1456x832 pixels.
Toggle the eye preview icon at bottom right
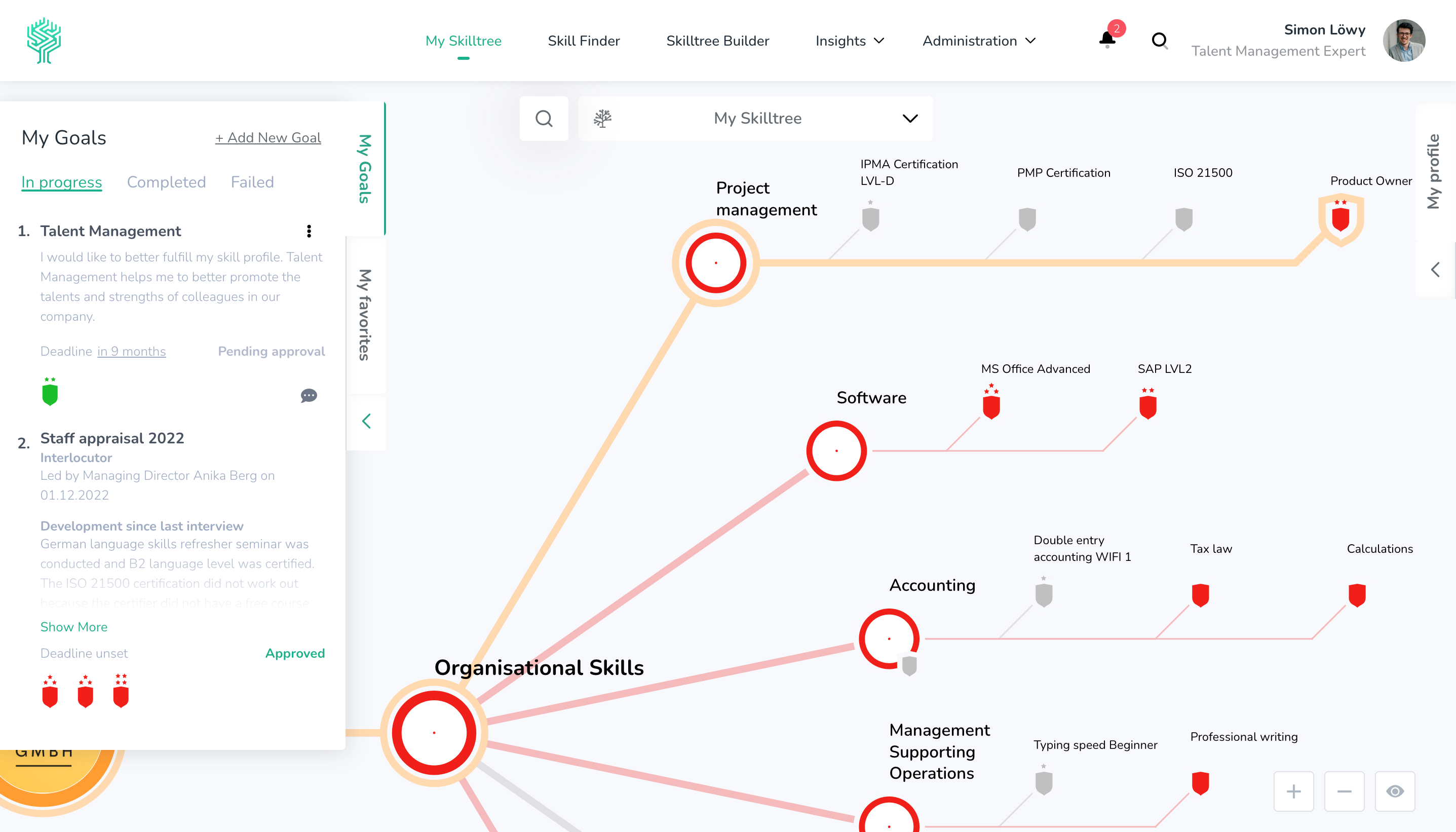coord(1395,791)
